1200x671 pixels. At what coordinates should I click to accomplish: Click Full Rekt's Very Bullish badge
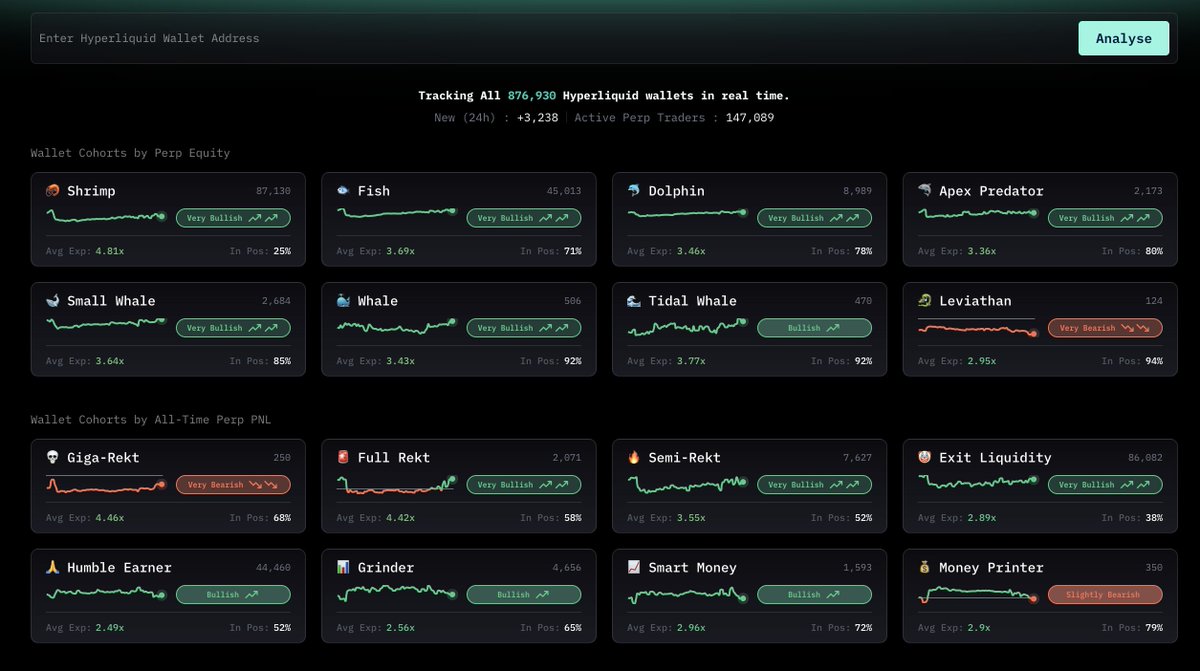[524, 485]
